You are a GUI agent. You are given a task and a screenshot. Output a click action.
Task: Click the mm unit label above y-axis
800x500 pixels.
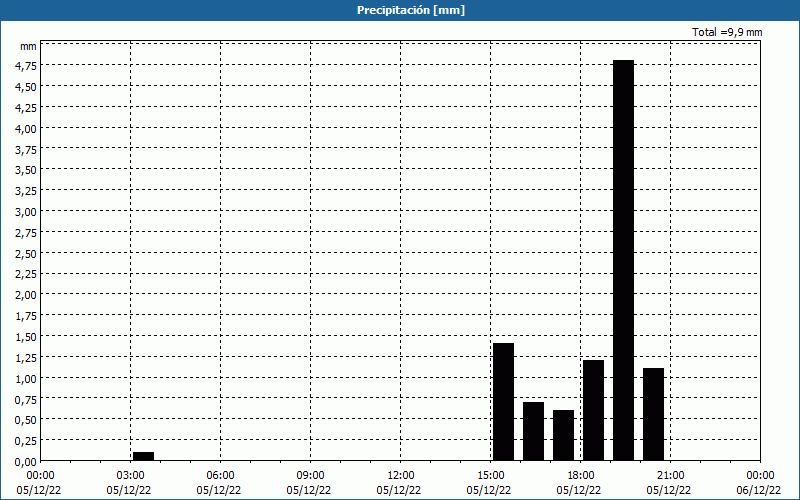coord(28,46)
